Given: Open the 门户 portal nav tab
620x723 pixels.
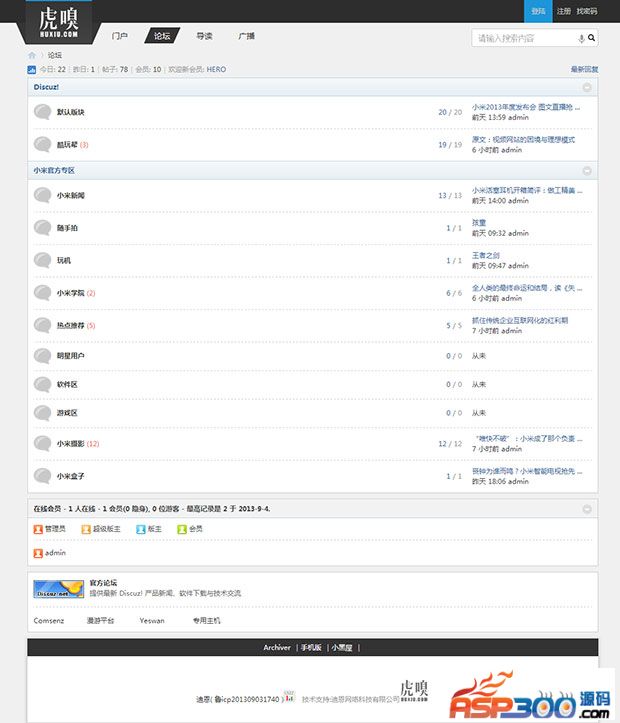Looking at the screenshot, I should [120, 36].
